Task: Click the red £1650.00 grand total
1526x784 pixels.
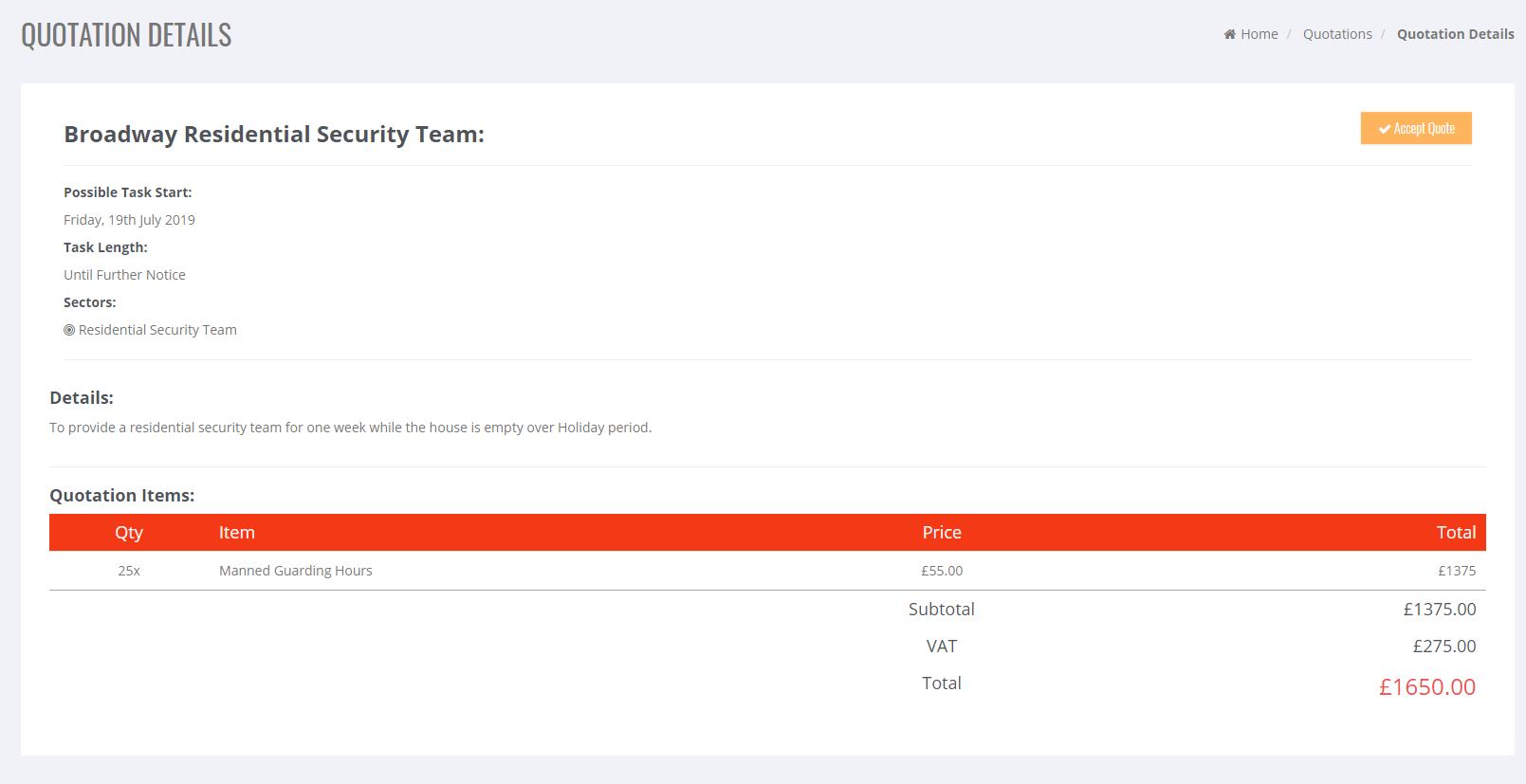Action: pos(1426,687)
